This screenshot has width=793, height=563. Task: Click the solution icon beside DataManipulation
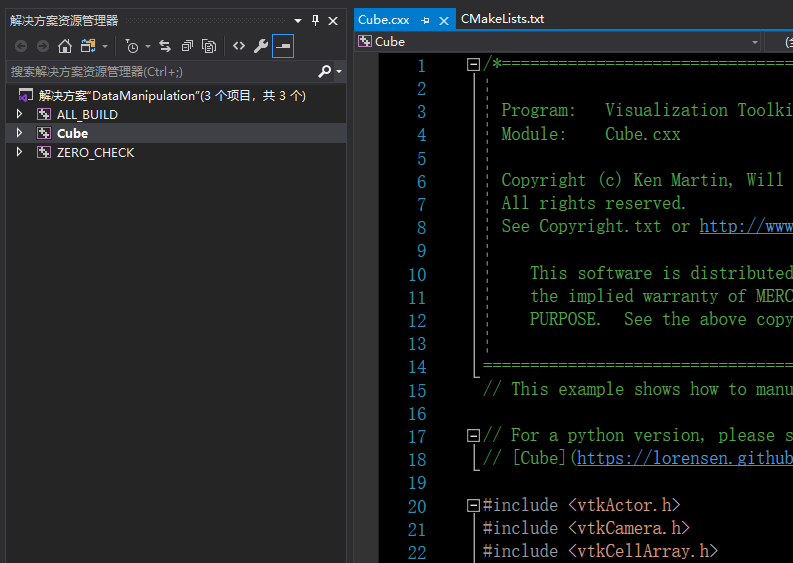pos(25,95)
